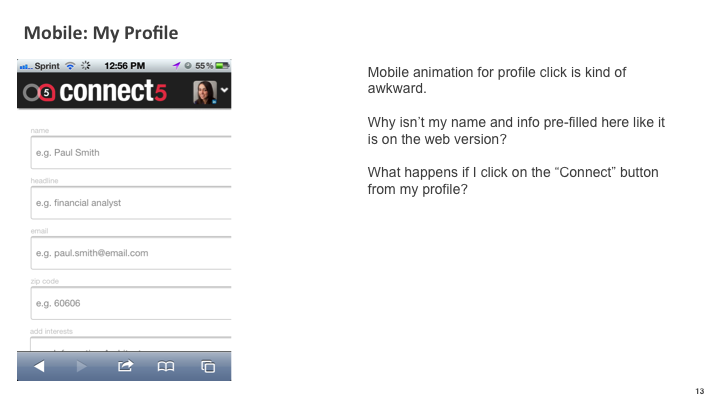Image resolution: width=720 pixels, height=405 pixels.
Task: Tap the profile photo thumbnail
Action: pos(205,92)
